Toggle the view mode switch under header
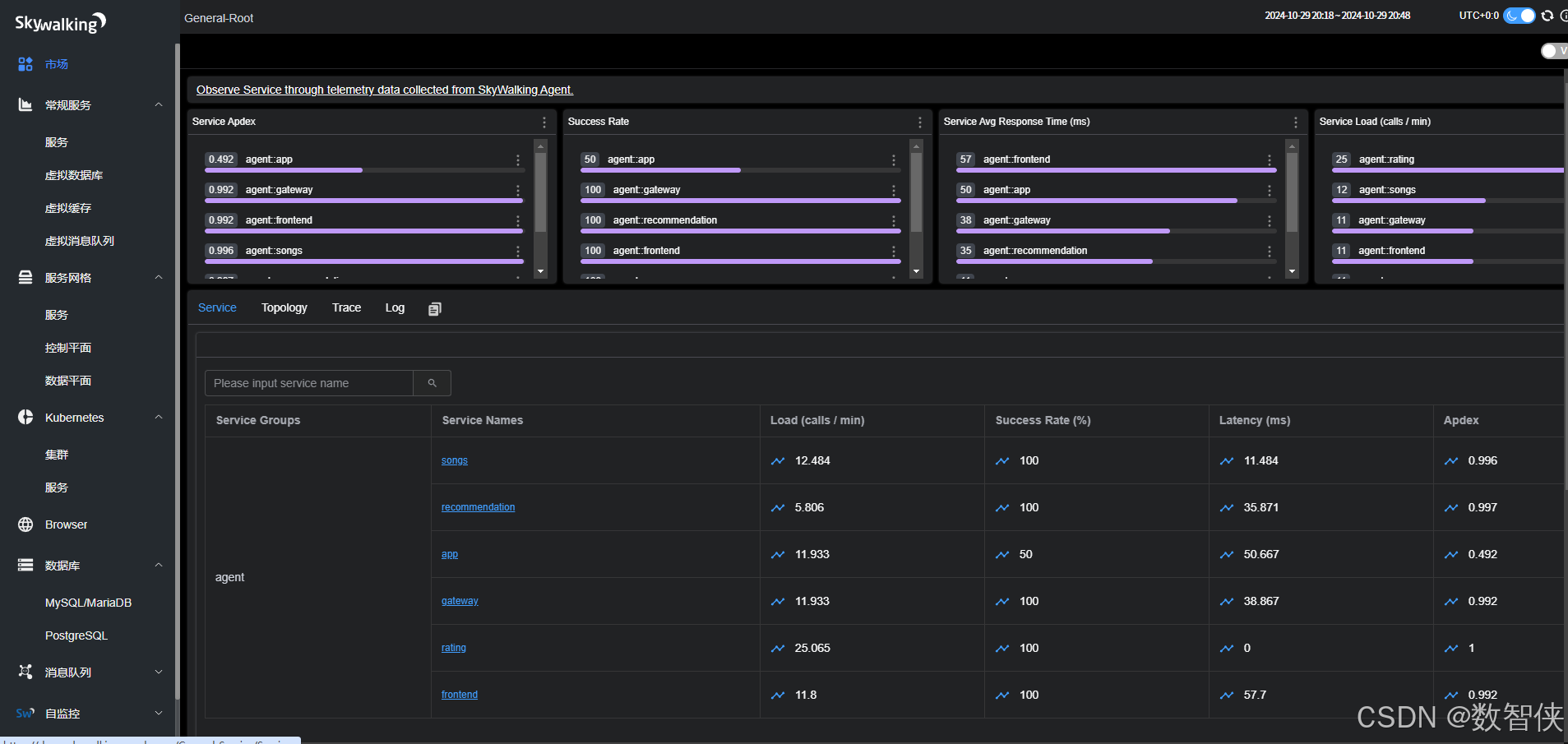Viewport: 1568px width, 744px height. click(1554, 51)
